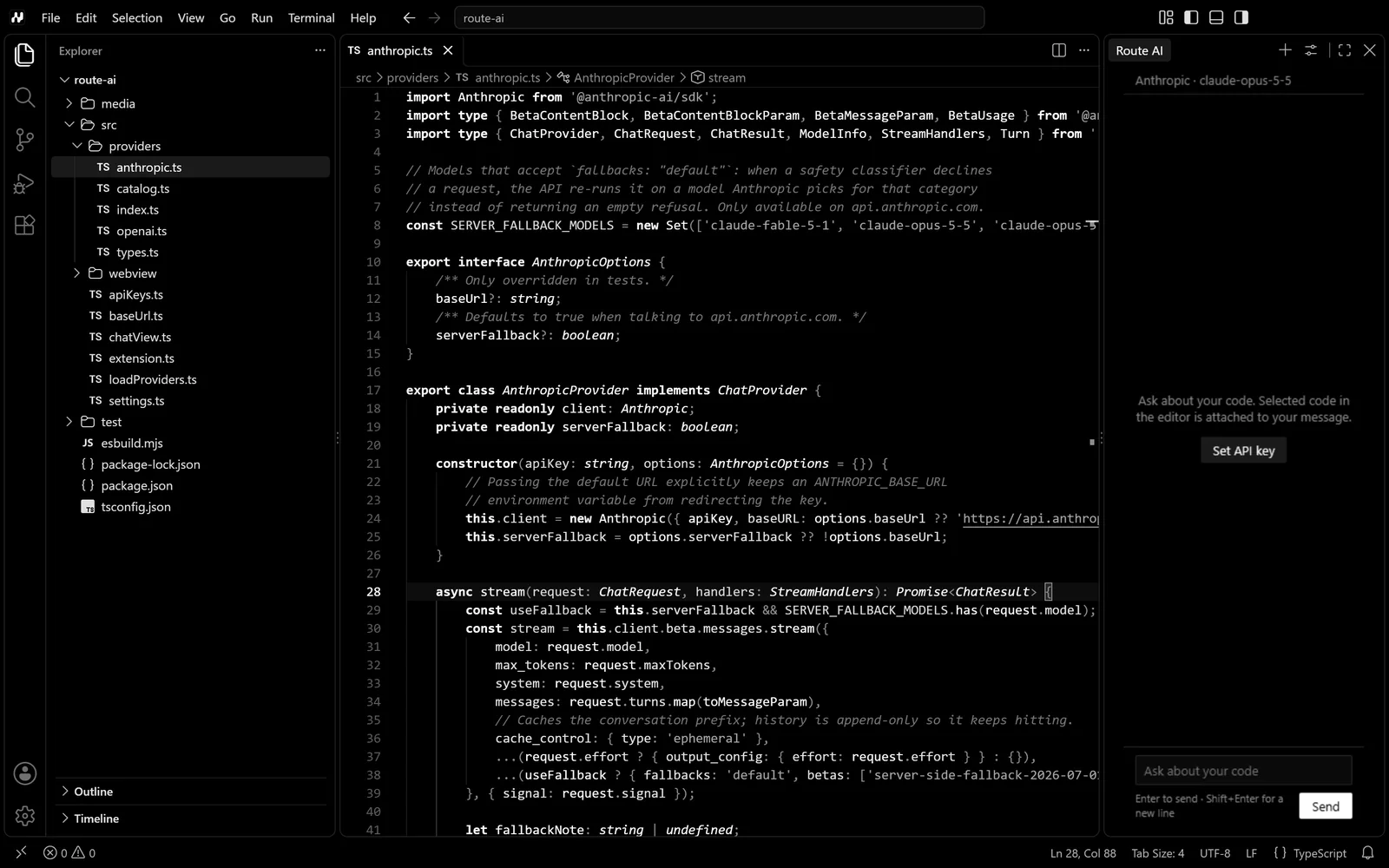Viewport: 1389px width, 868px height.
Task: Click the Set API key button
Action: pos(1243,450)
